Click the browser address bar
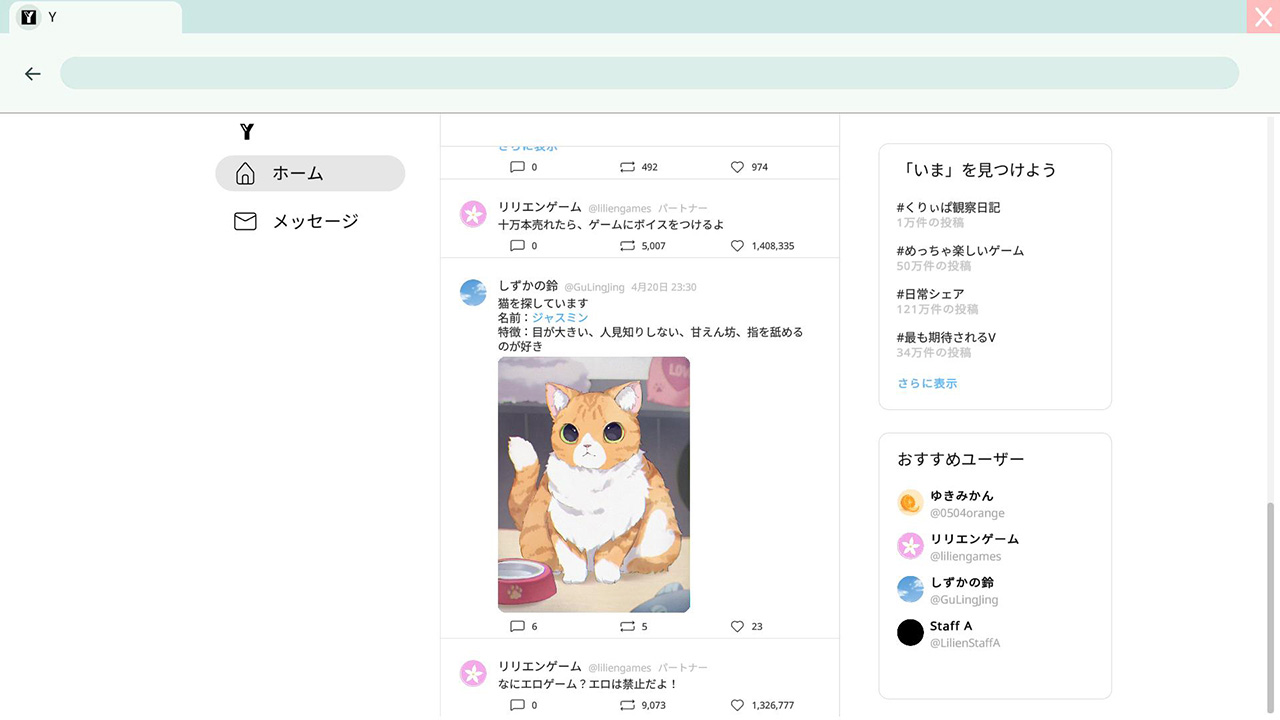1280x720 pixels. 649,73
